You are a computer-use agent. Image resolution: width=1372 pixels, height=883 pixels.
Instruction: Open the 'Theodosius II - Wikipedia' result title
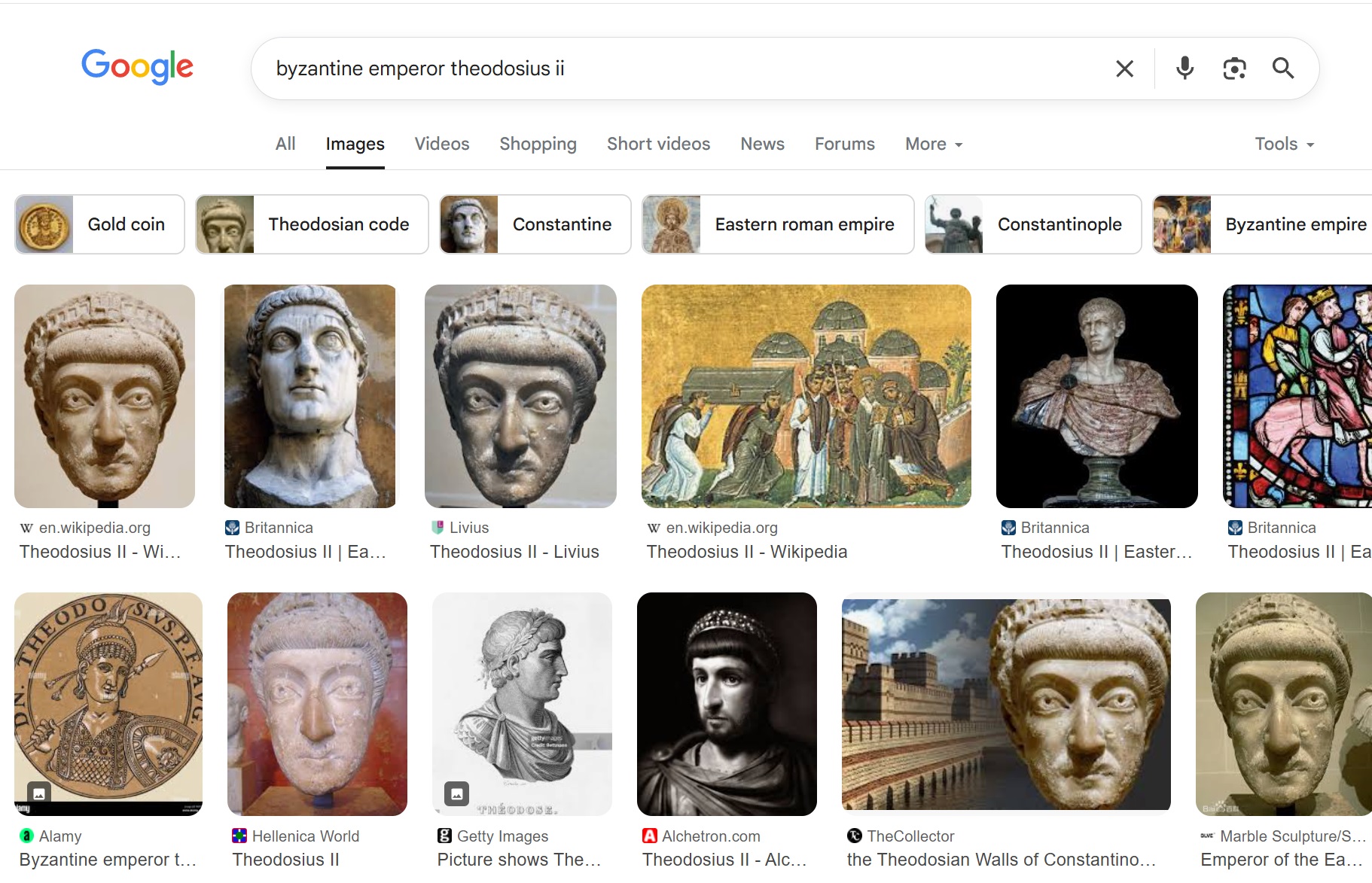coord(747,552)
